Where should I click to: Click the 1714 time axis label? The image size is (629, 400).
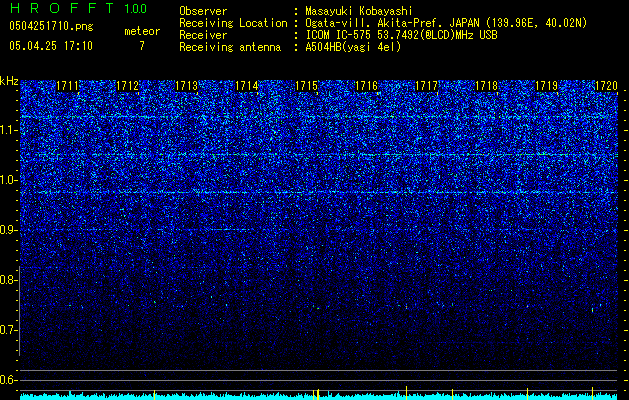(x=247, y=86)
